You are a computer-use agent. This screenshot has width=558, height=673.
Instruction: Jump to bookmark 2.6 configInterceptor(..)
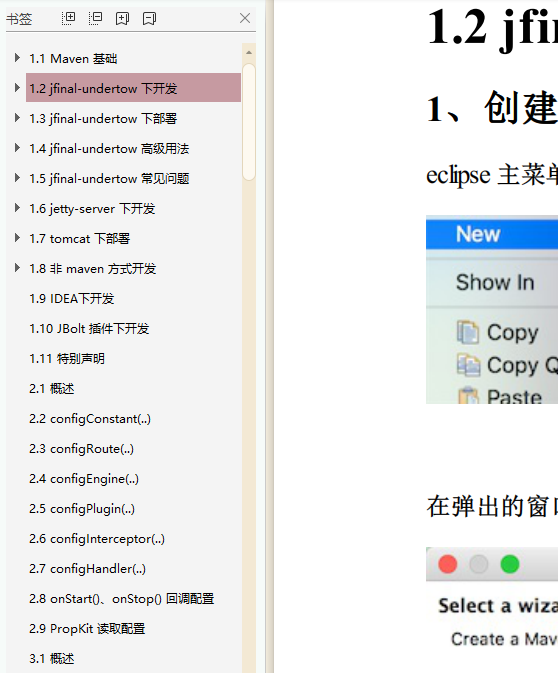(x=97, y=539)
